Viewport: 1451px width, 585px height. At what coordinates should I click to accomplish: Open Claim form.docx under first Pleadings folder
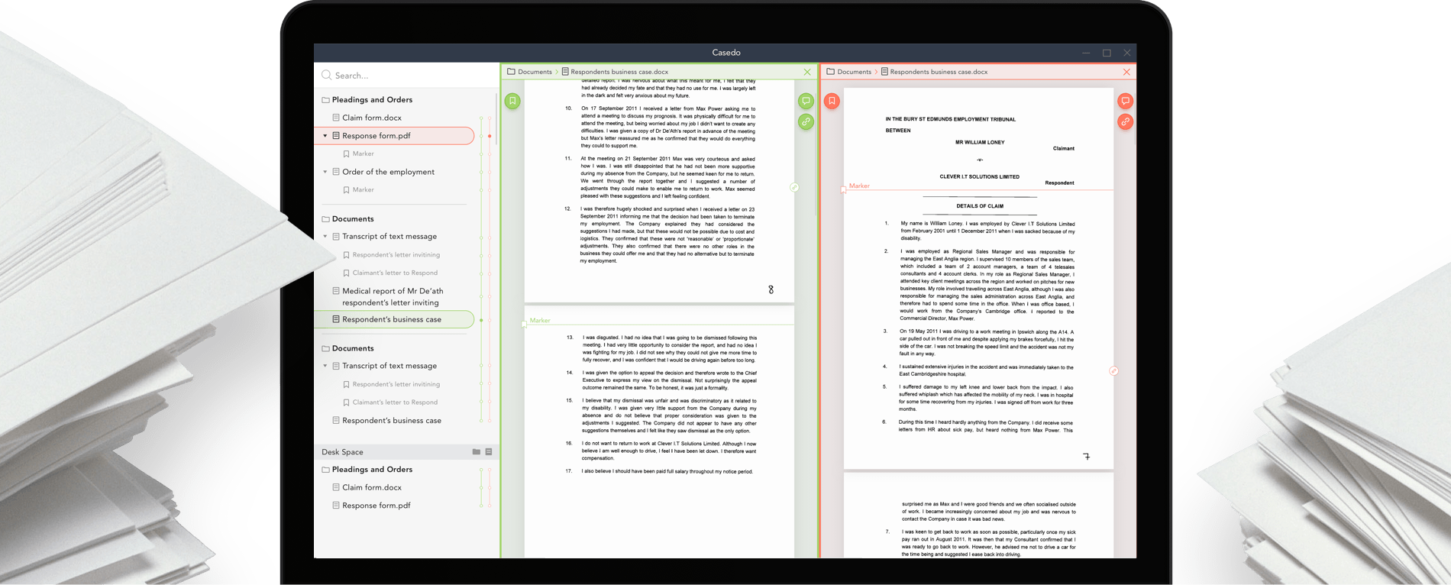[x=371, y=118]
